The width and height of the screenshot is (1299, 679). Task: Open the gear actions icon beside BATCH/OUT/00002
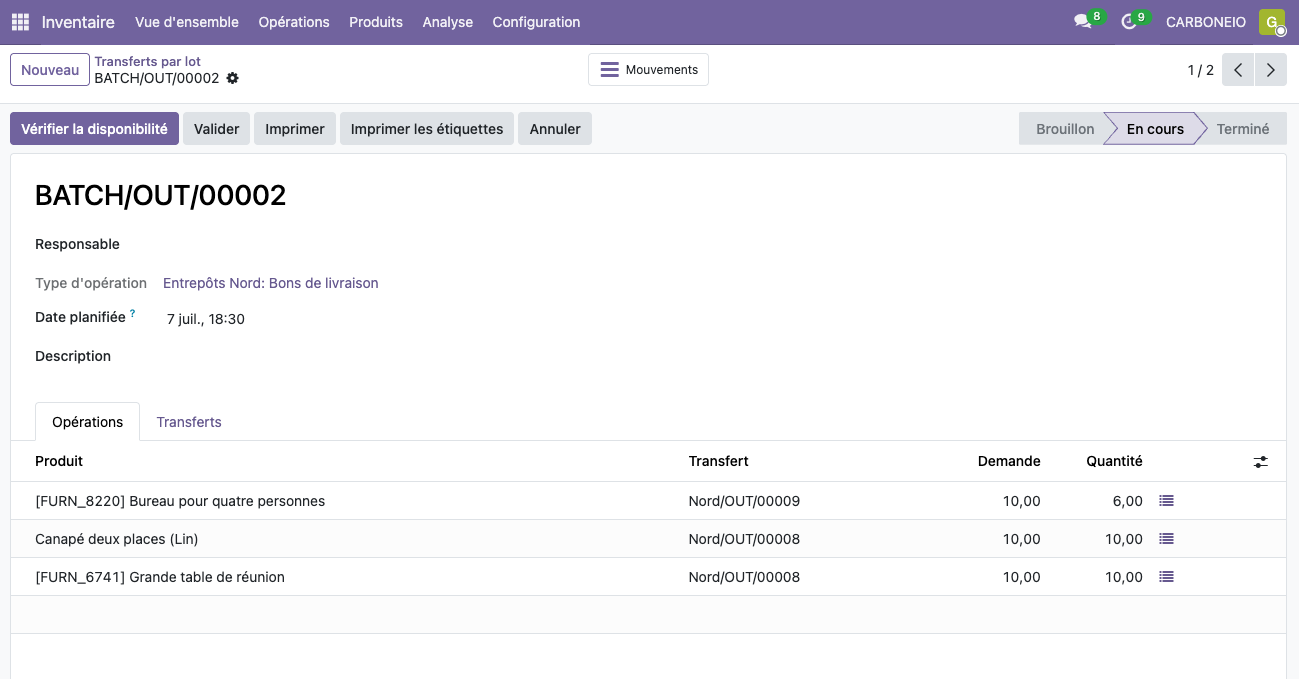point(233,78)
